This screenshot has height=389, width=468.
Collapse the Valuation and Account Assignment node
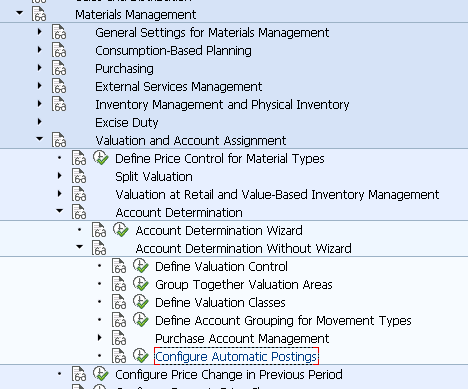click(x=40, y=139)
